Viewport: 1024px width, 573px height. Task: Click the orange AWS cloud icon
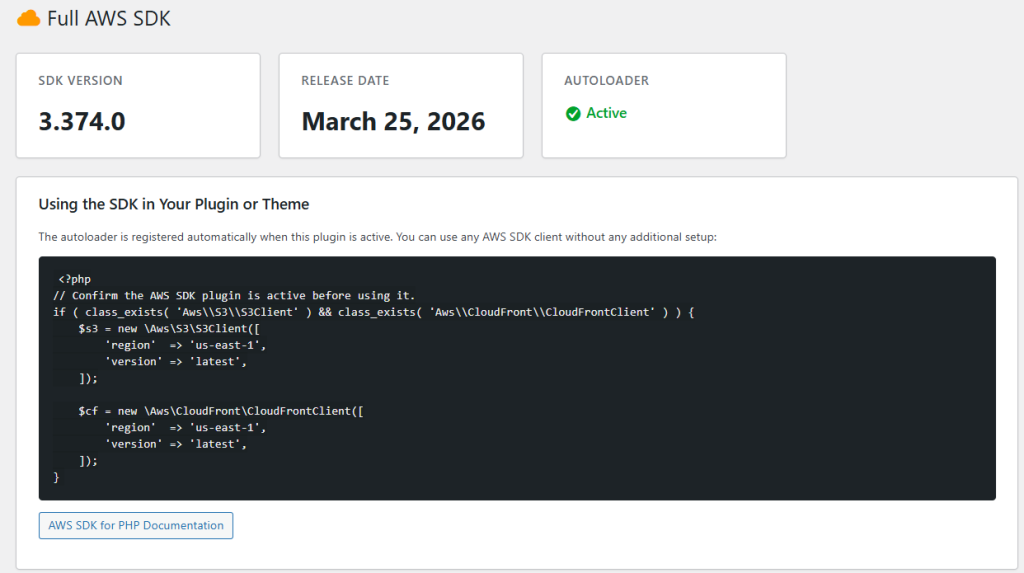tap(29, 18)
